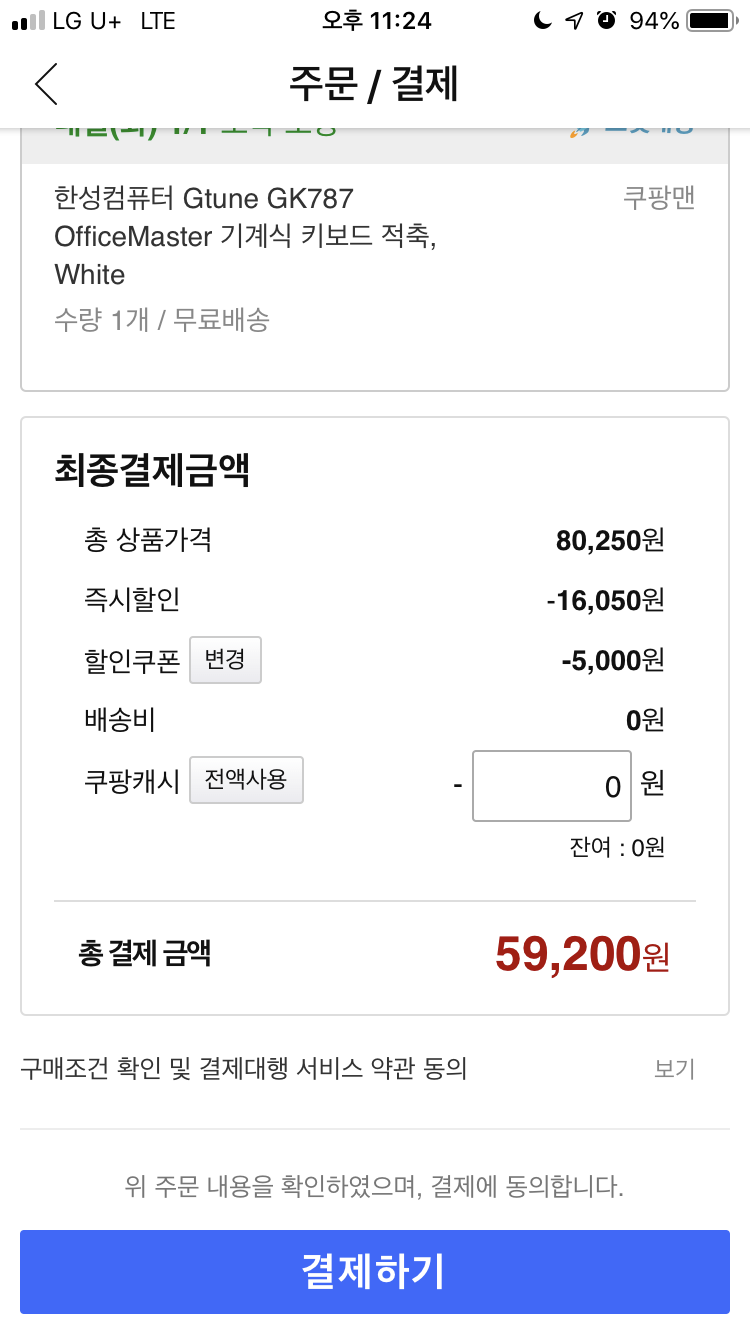Tap the 주문 / 결제 page title

click(374, 84)
